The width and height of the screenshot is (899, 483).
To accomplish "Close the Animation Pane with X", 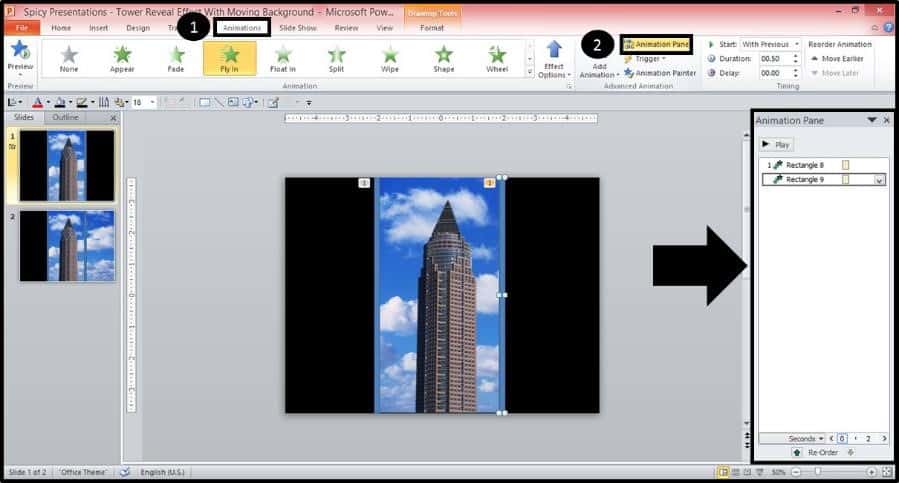I will [x=886, y=120].
